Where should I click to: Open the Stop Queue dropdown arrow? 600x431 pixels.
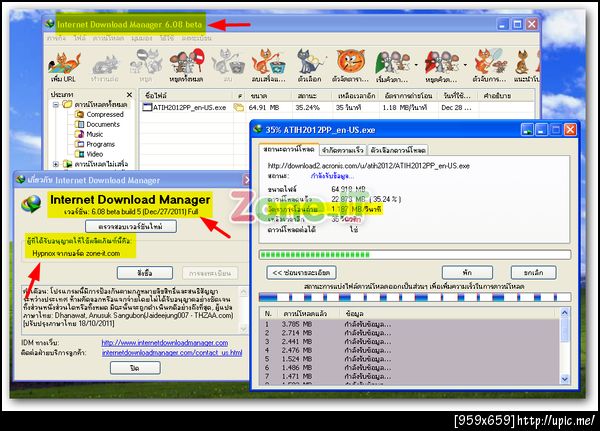[465, 65]
